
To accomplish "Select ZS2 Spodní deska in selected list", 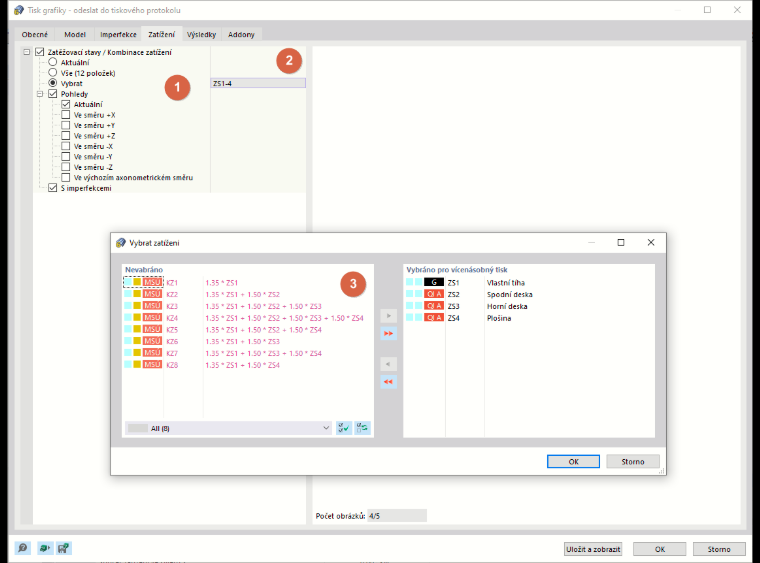I will tap(529, 294).
